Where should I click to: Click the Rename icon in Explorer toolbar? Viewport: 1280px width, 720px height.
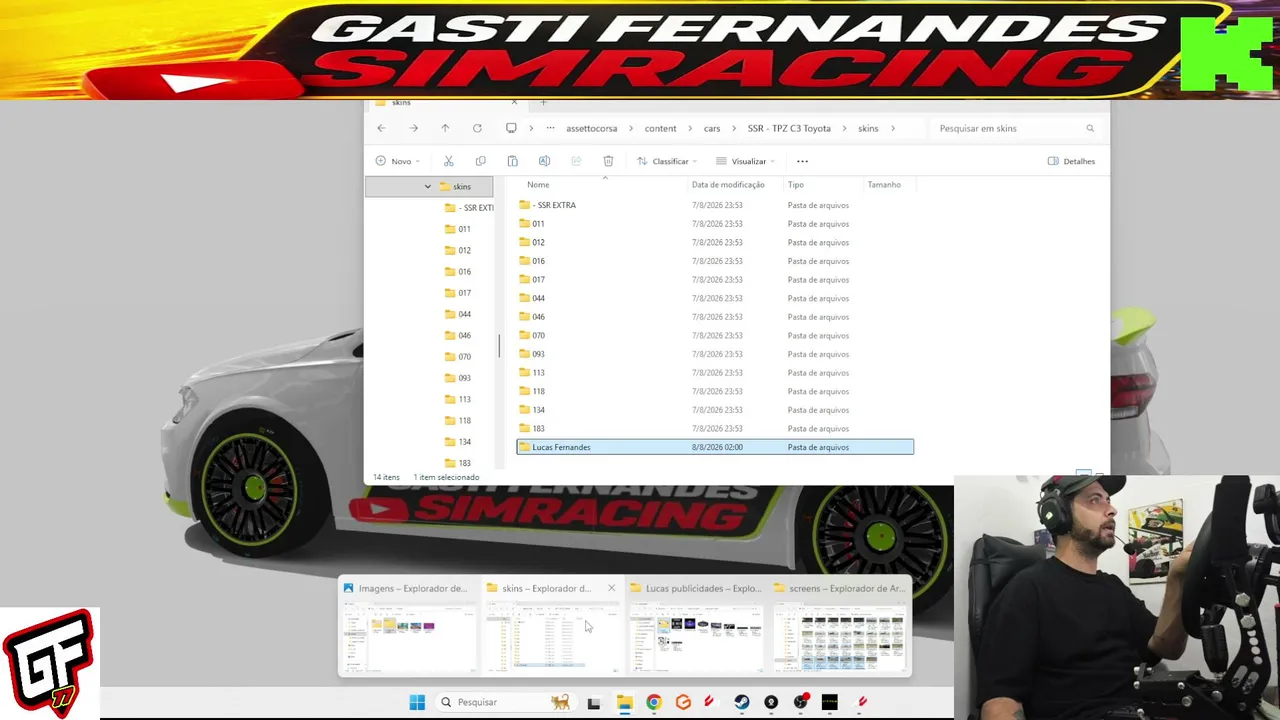(x=544, y=161)
